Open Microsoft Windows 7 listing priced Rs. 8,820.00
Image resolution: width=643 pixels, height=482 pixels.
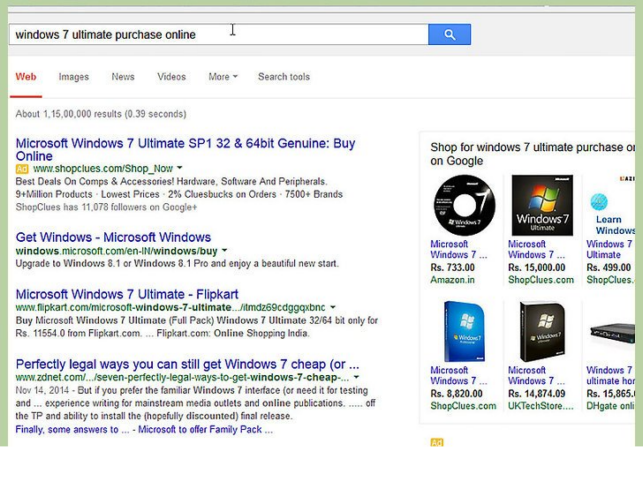point(458,375)
